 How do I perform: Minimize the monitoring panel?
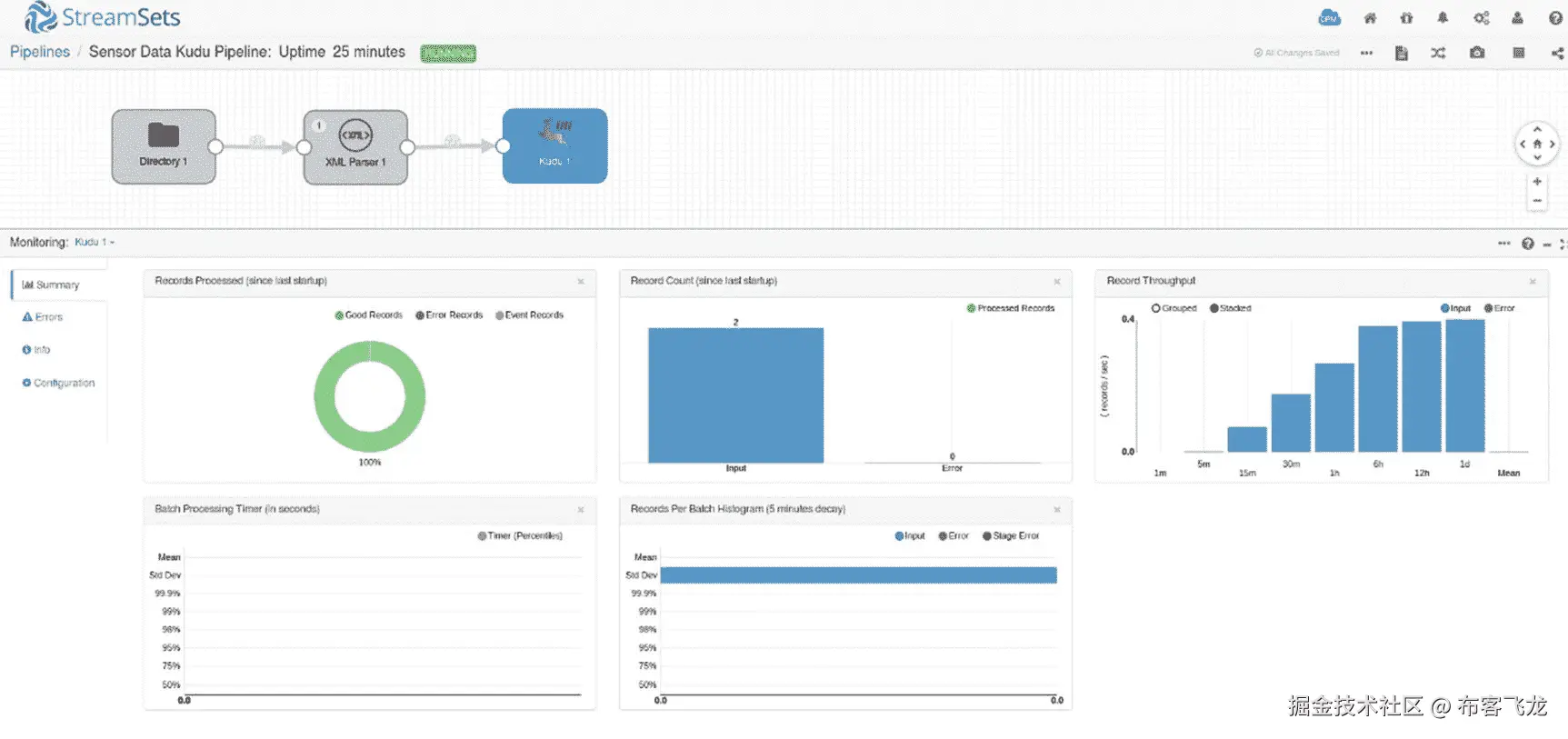[x=1546, y=244]
